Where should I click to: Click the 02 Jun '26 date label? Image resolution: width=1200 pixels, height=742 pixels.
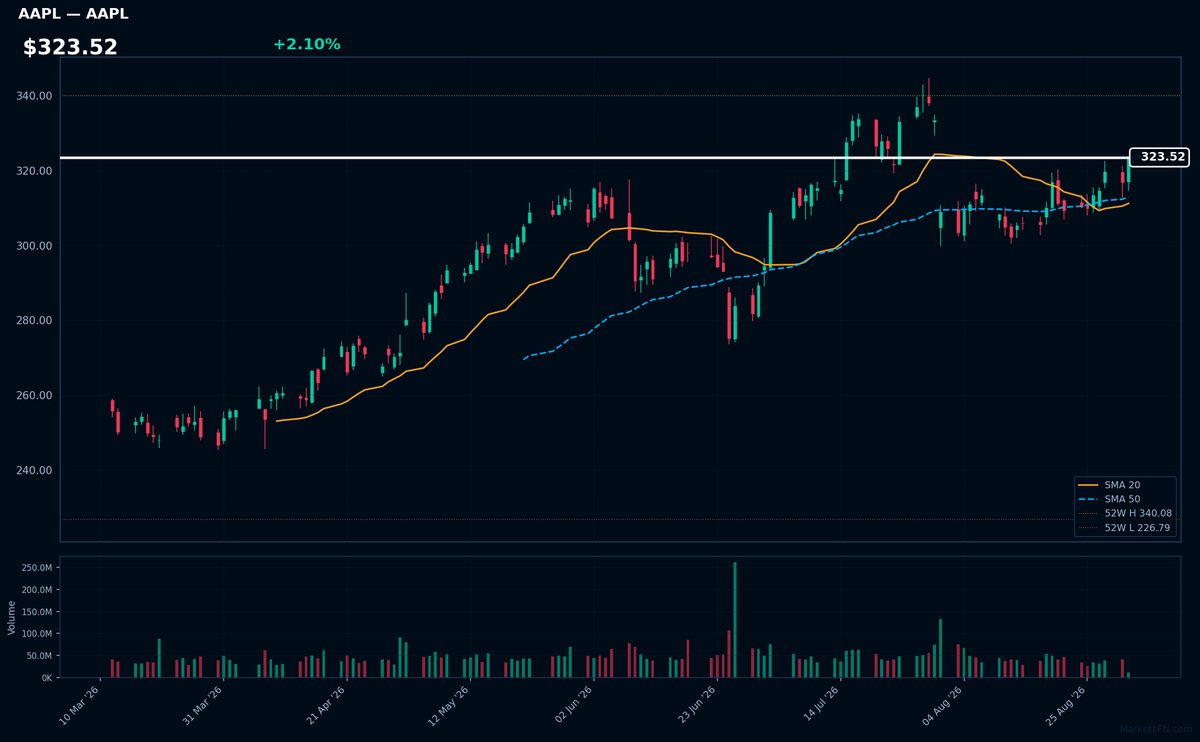tap(573, 706)
